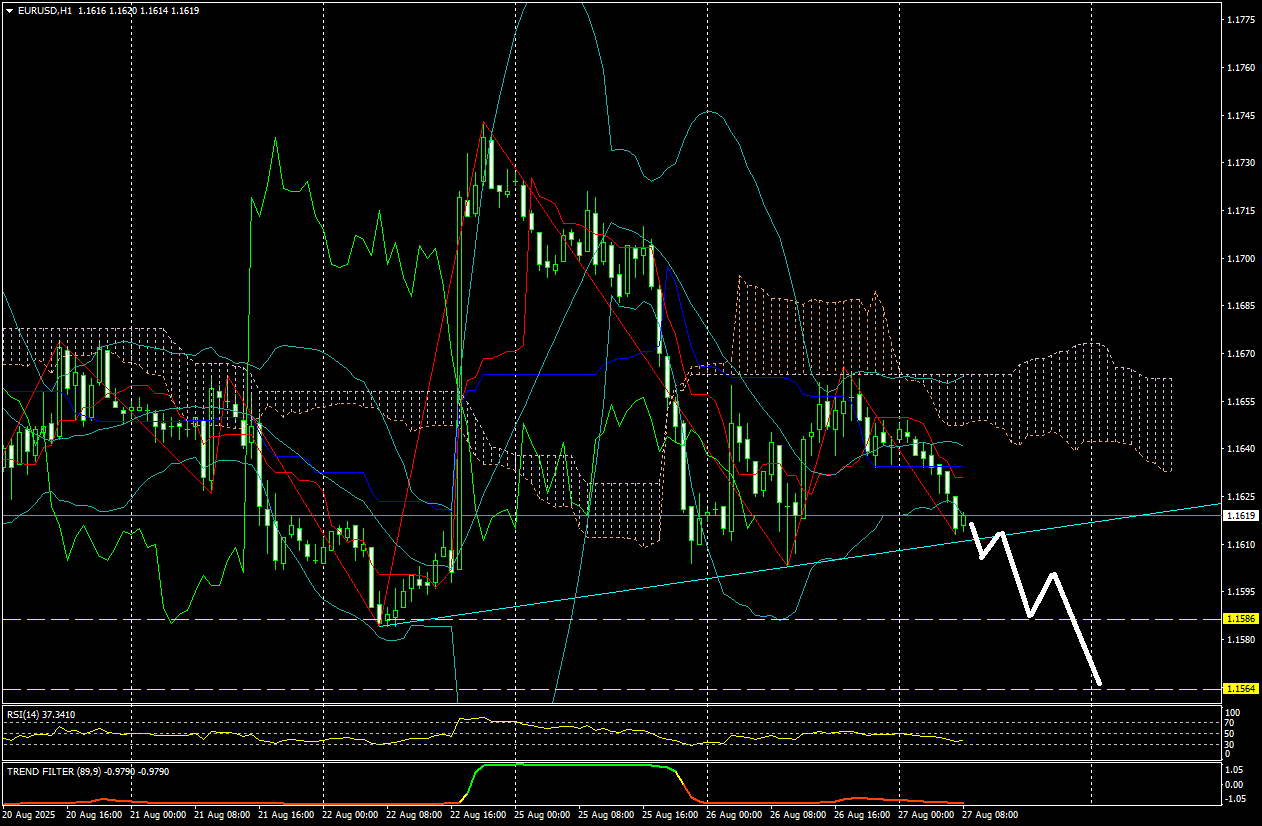
Task: Click the 1.1670 price scale label
Action: coord(1240,354)
